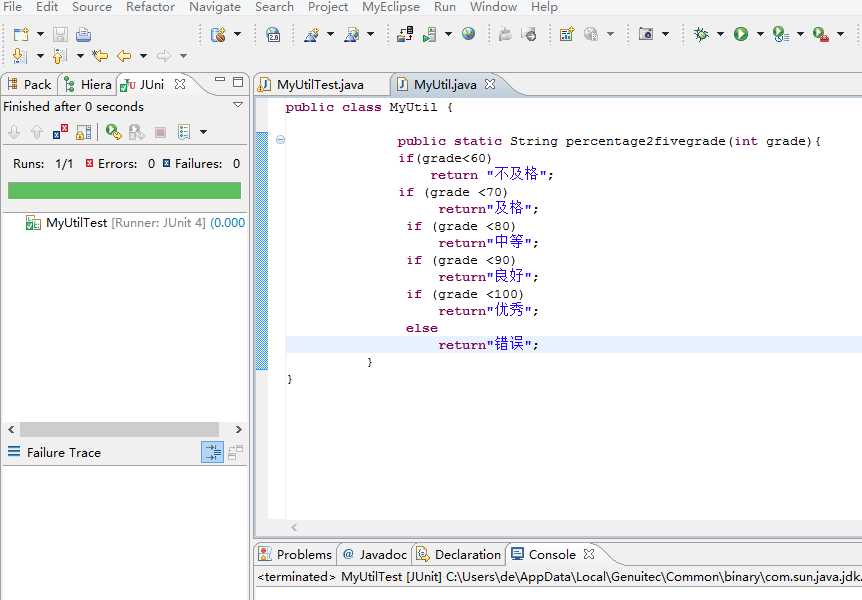Click the database tool toolbar icon
This screenshot has height=600, width=862.
(x=218, y=34)
